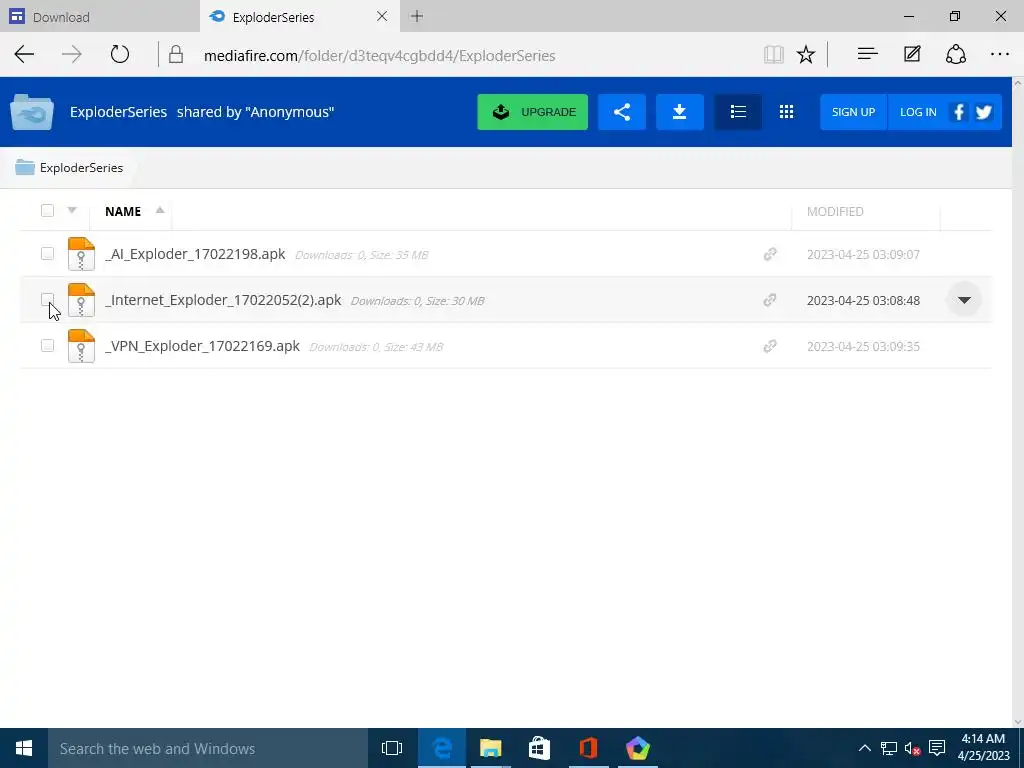This screenshot has width=1024, height=768.
Task: Open the Action Center notifications icon
Action: coord(937,748)
